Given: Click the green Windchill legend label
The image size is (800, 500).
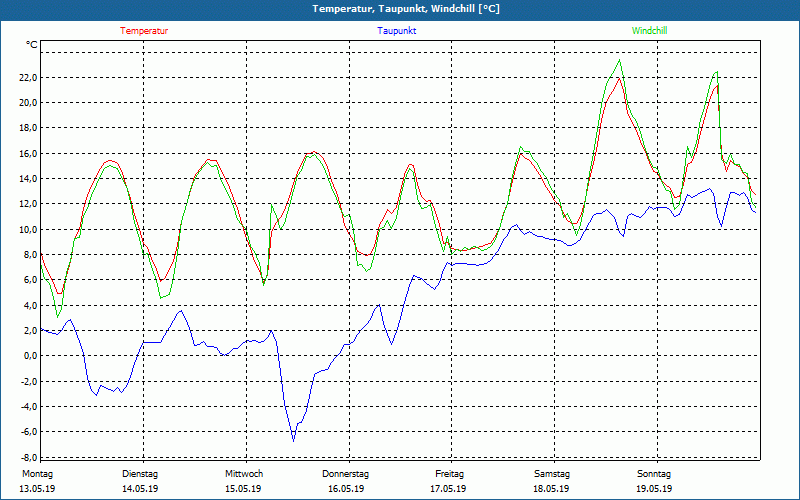Looking at the screenshot, I should [649, 31].
